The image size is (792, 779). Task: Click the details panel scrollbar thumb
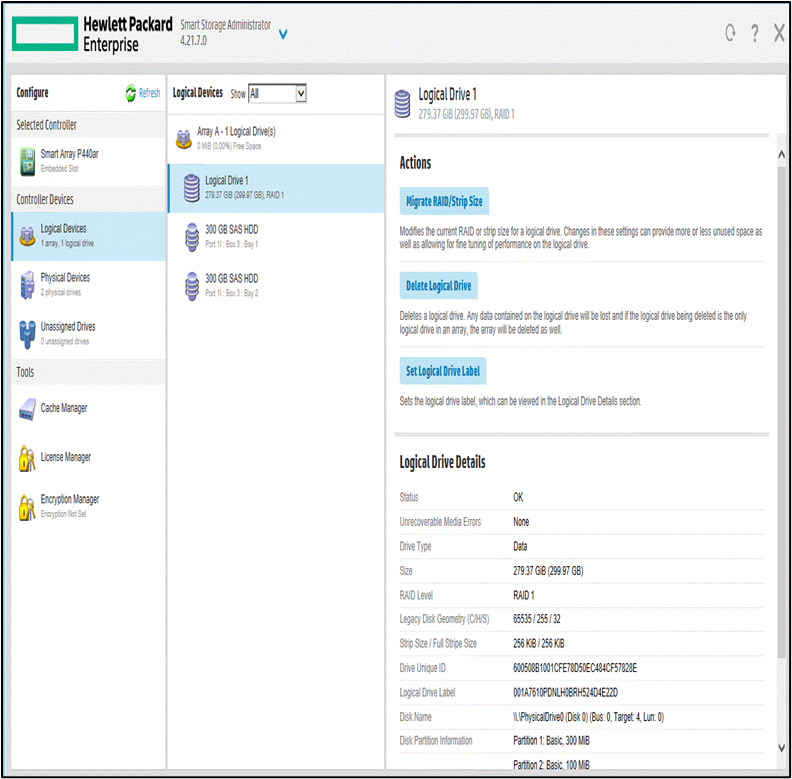click(781, 412)
